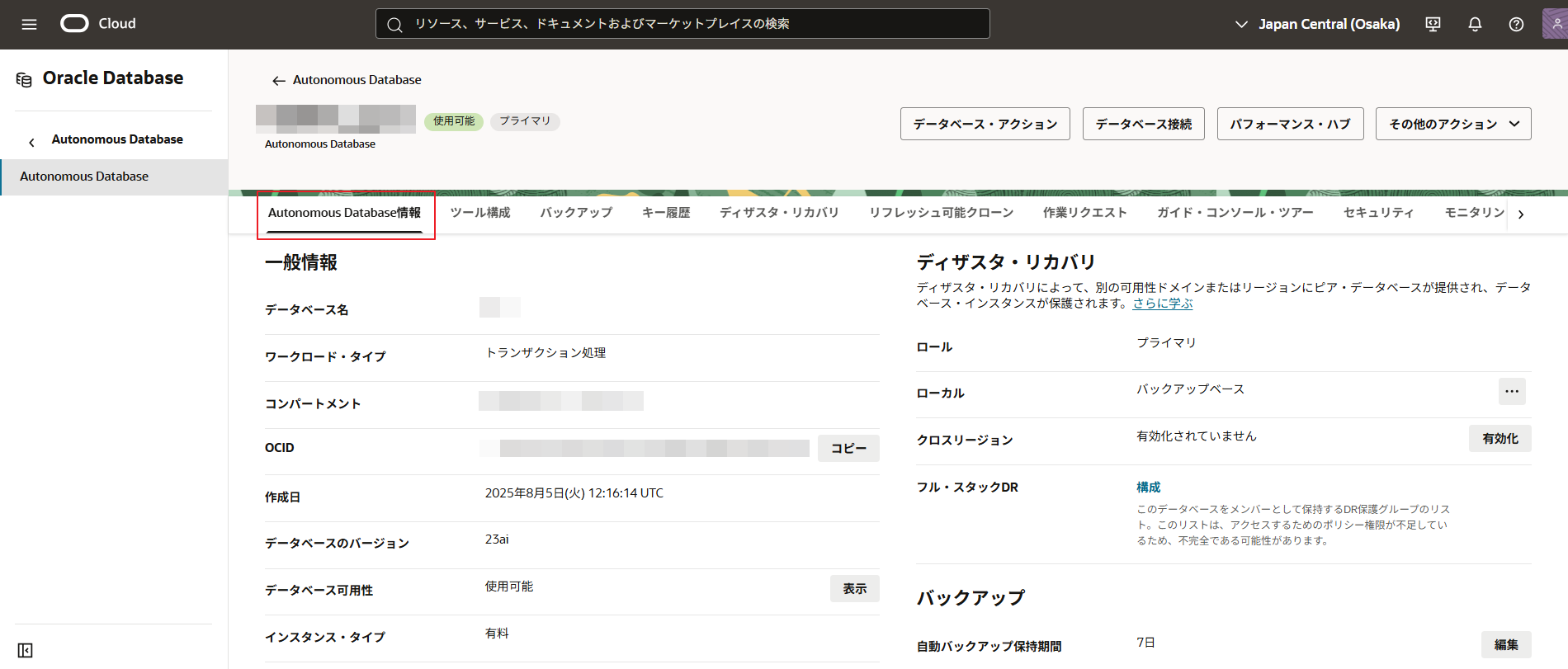Click 表示 for database availability
Screen dimensions: 1568x669
coord(855,588)
